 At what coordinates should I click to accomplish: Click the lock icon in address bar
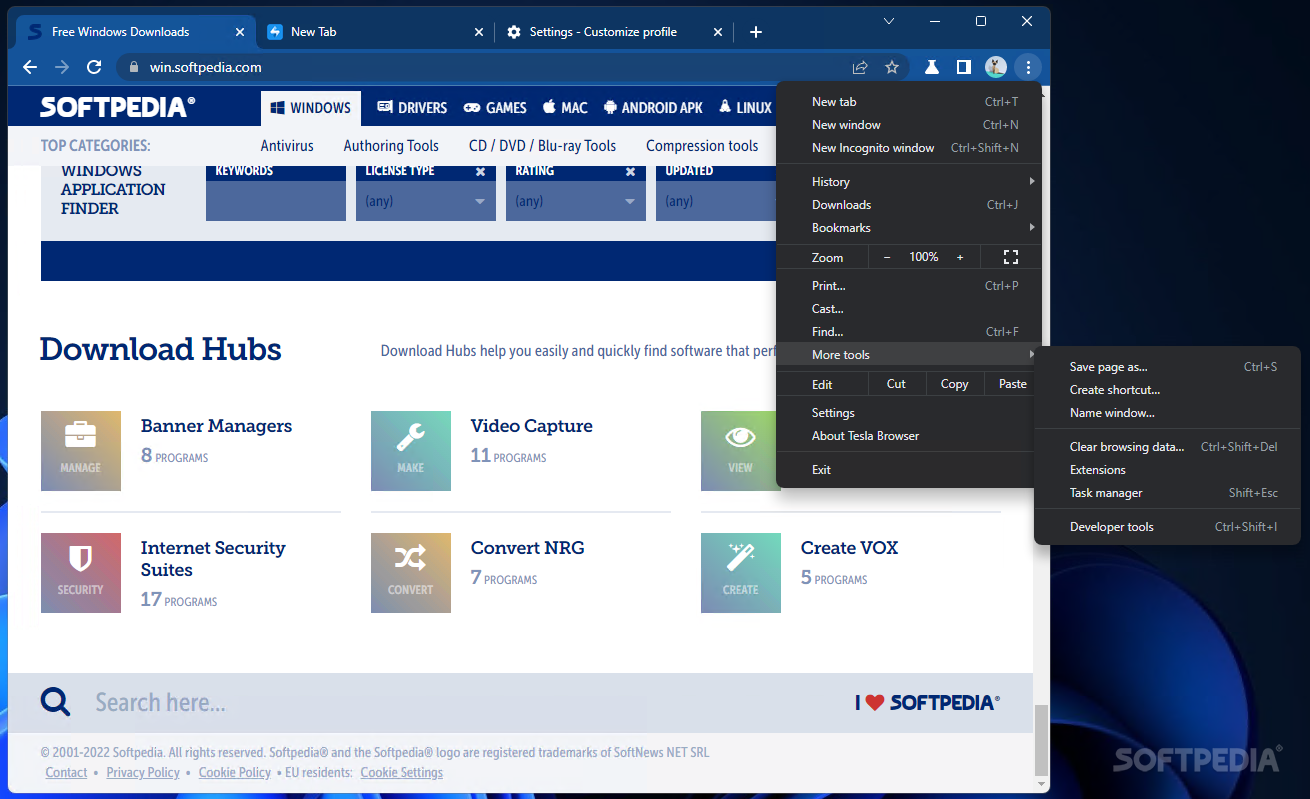coord(134,68)
